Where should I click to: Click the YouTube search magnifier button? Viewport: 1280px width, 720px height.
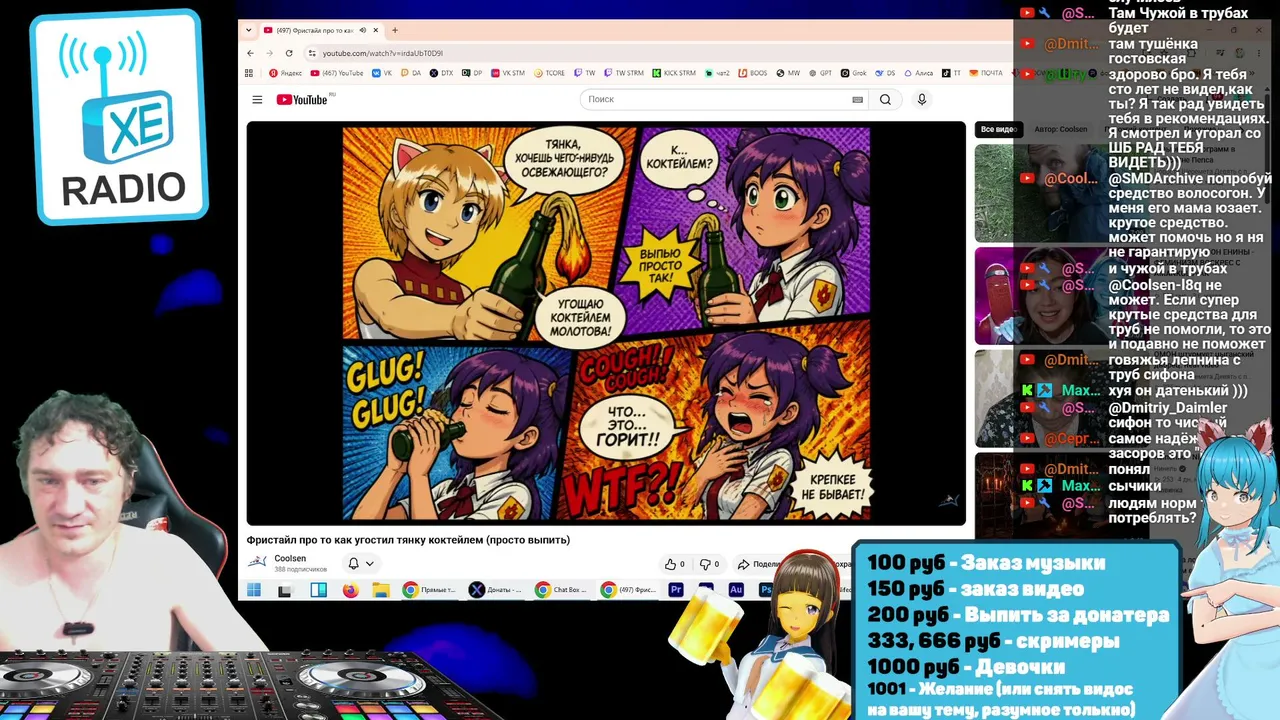(885, 99)
